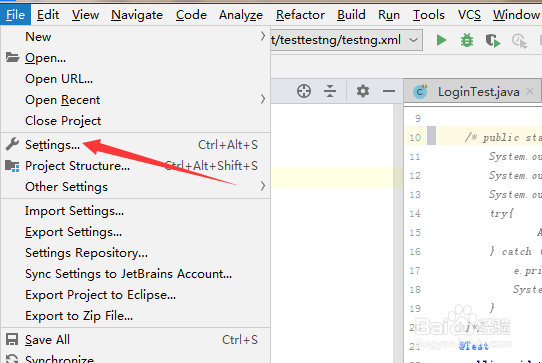This screenshot has height=363, width=542.
Task: Click the Project Structure folder icon
Action: tap(12, 166)
